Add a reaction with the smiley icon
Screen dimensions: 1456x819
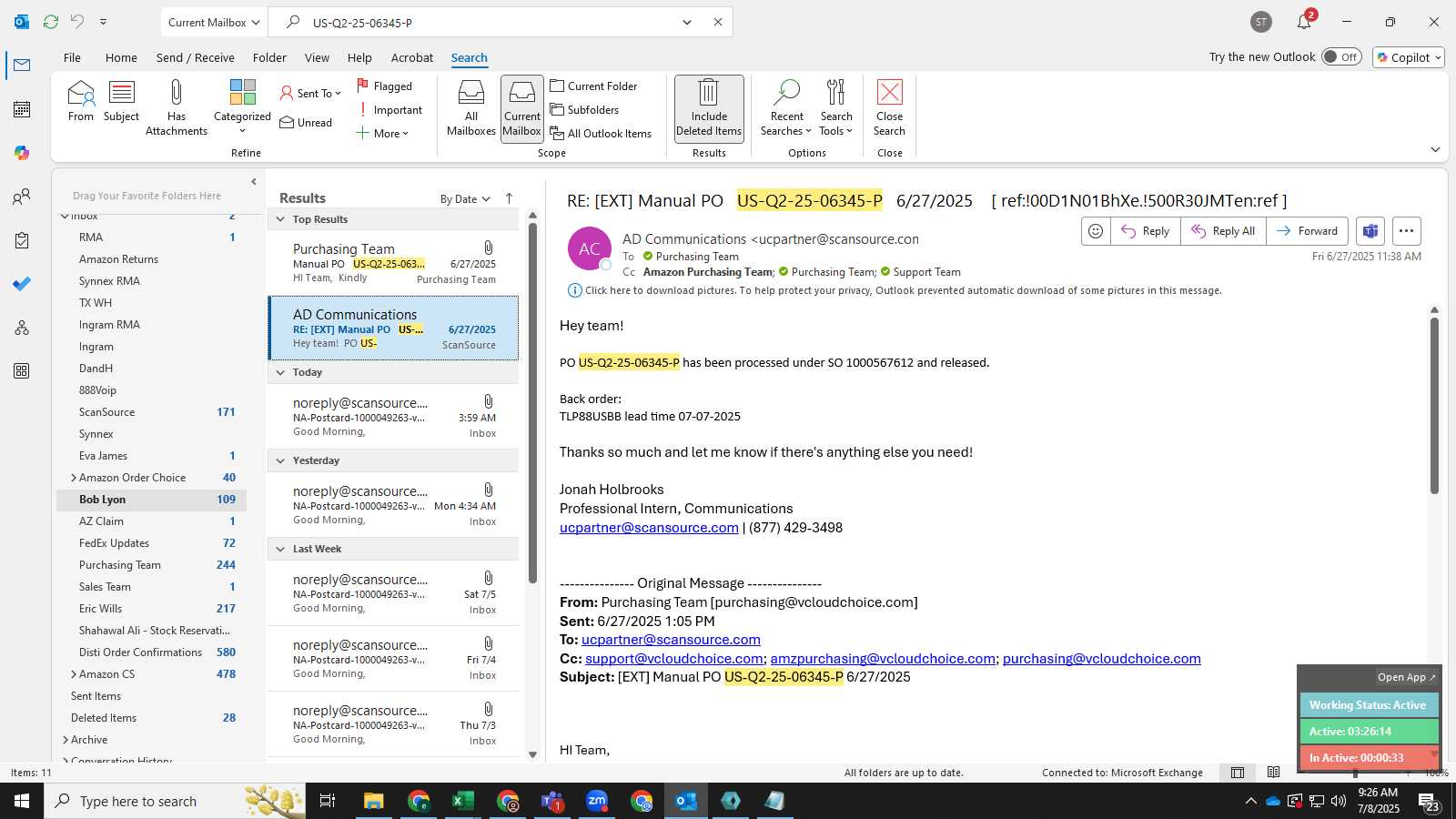coord(1096,231)
